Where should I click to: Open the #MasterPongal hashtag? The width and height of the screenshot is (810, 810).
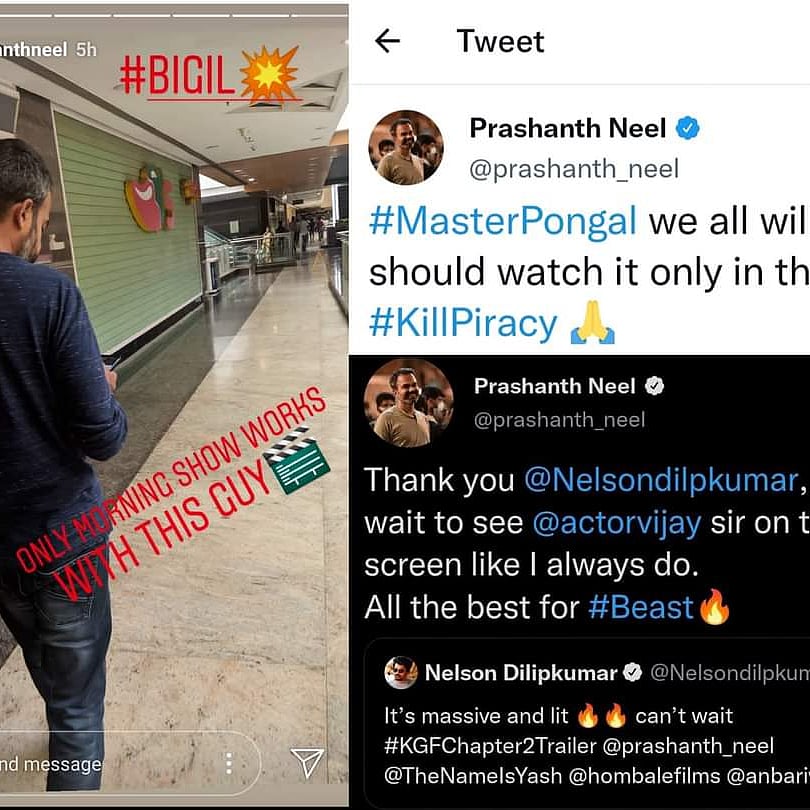coord(502,221)
